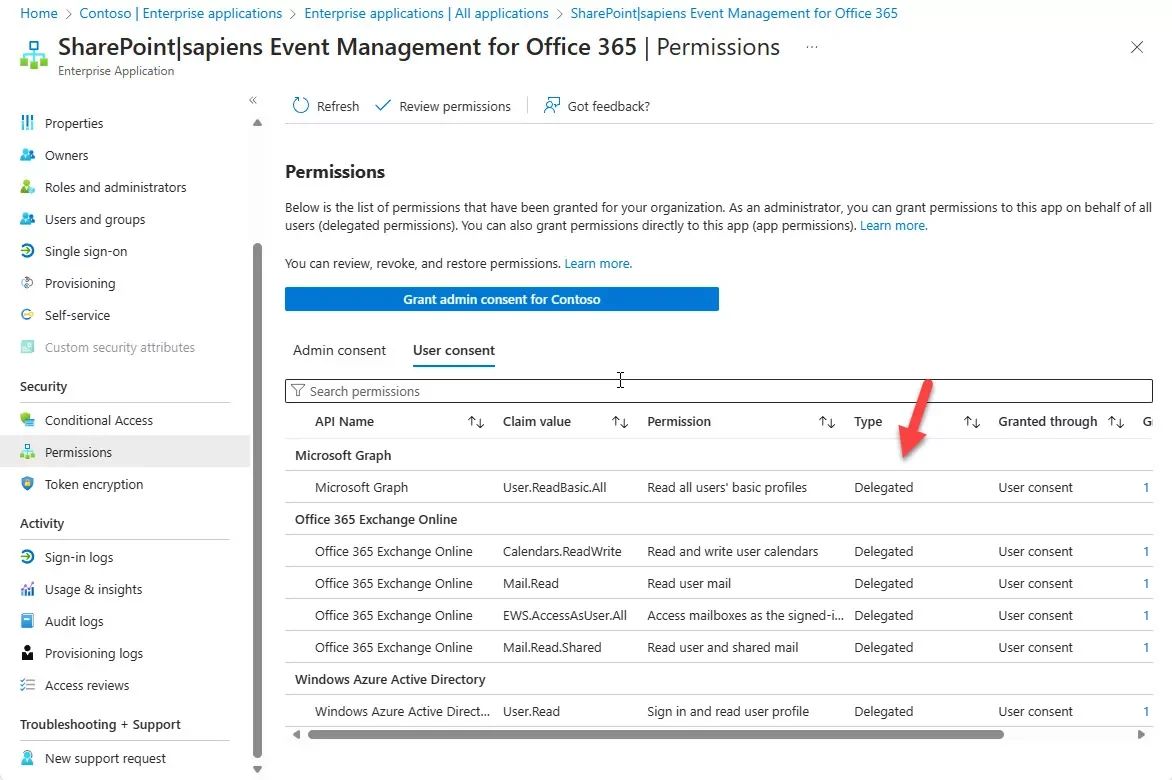Go to Home breadcrumb
Screen dimensions: 1172x780
pos(39,13)
